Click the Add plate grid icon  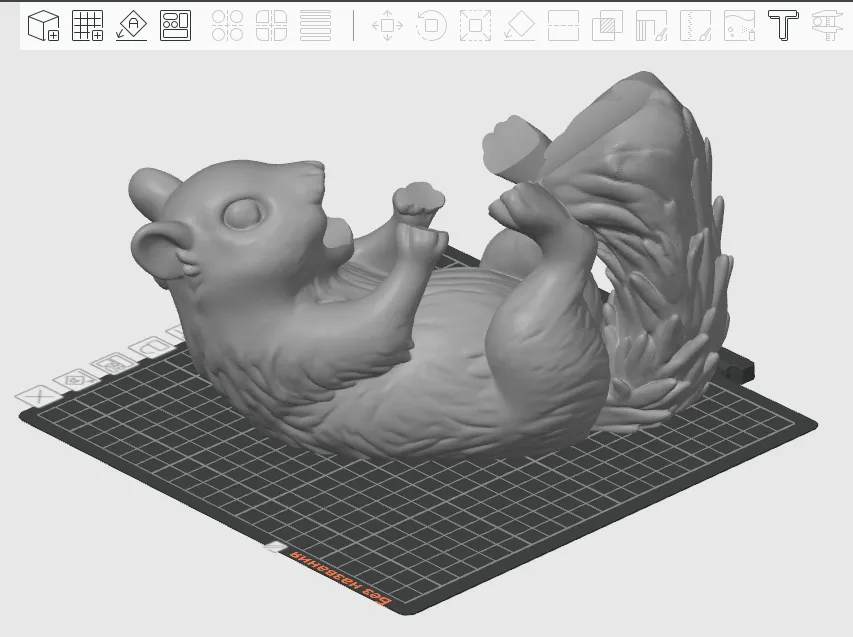(x=88, y=26)
